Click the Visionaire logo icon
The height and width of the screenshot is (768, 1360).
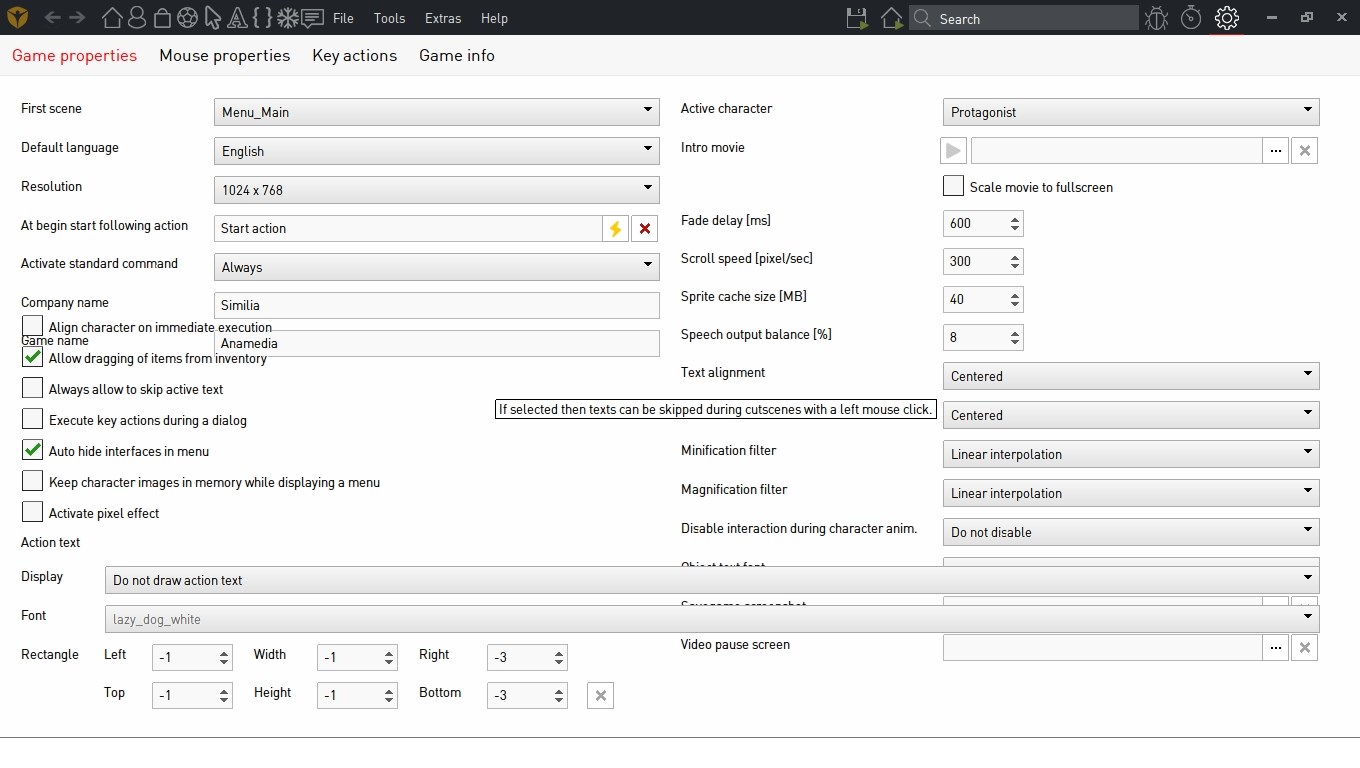coord(17,17)
